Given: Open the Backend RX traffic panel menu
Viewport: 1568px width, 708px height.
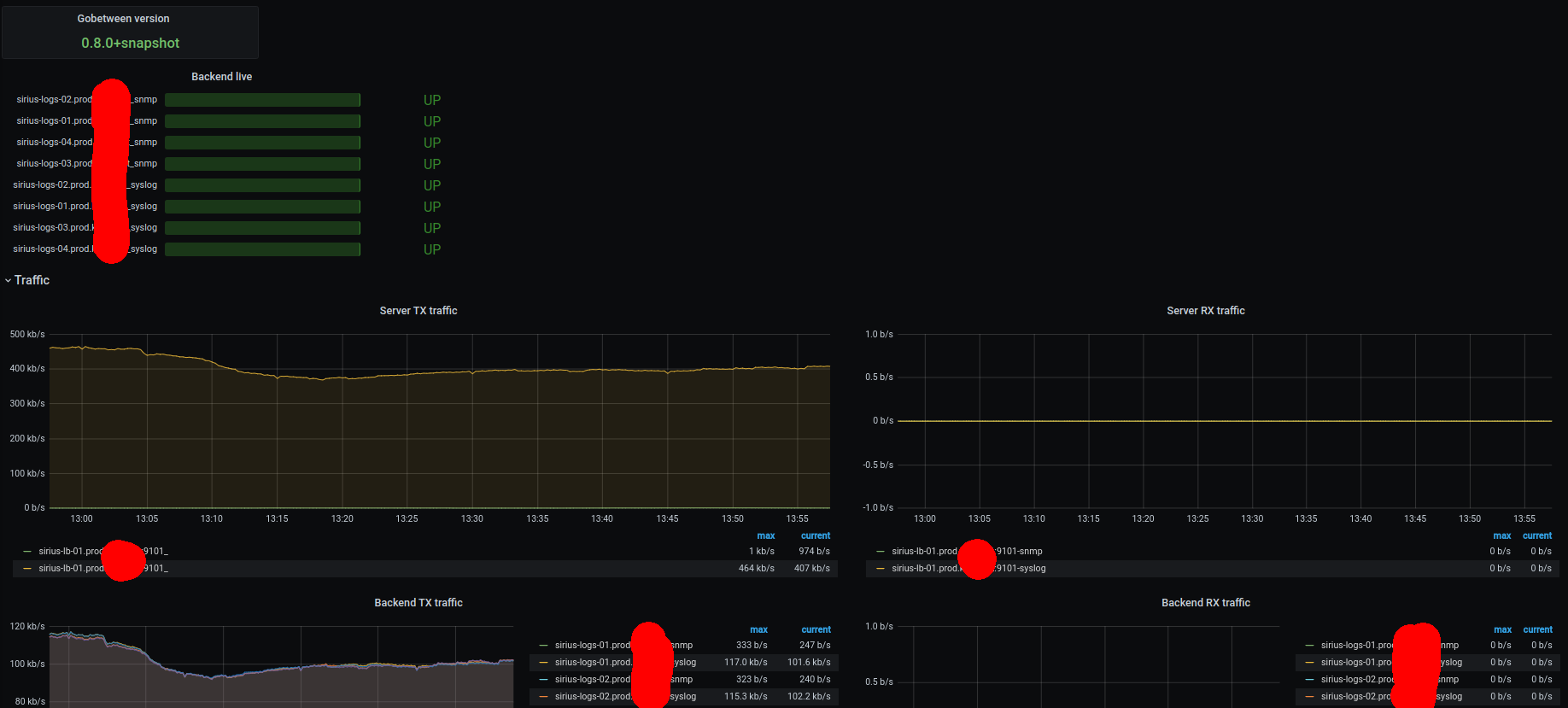Looking at the screenshot, I should 1206,603.
